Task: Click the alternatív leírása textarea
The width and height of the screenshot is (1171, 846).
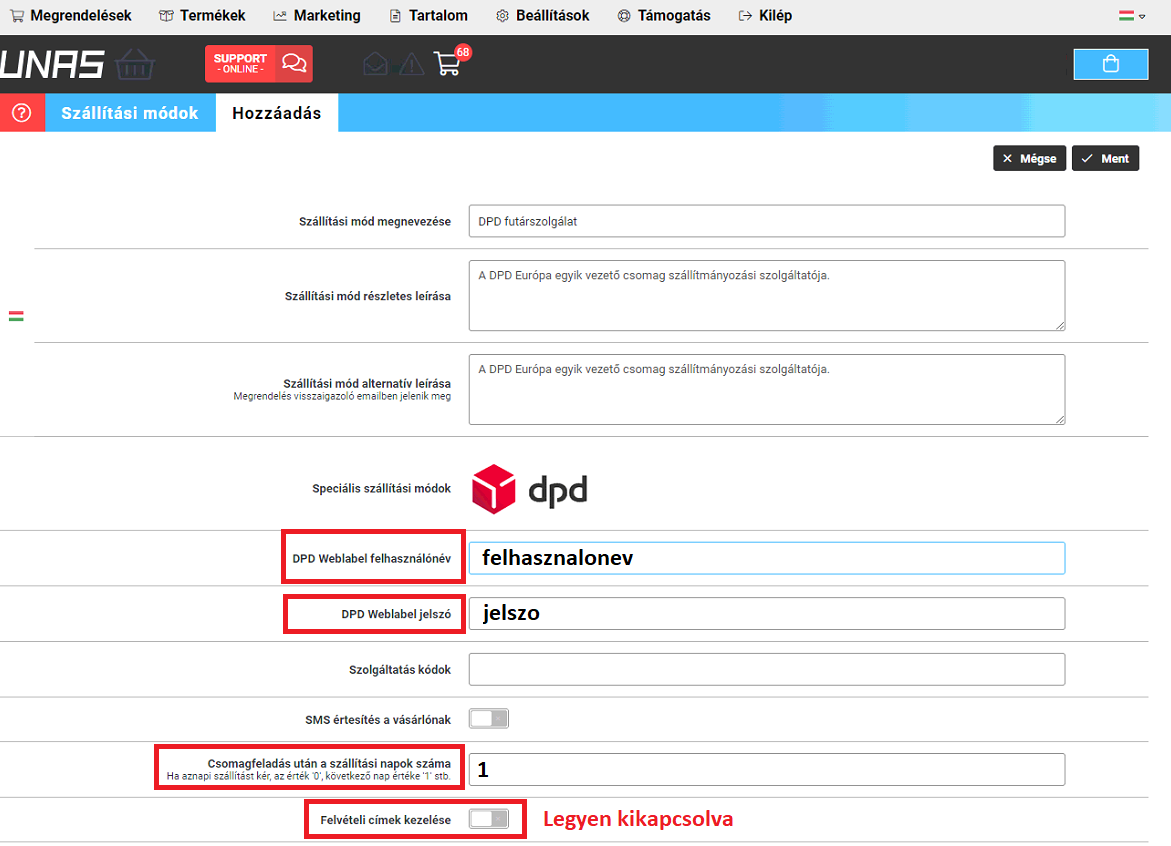Action: [x=766, y=389]
